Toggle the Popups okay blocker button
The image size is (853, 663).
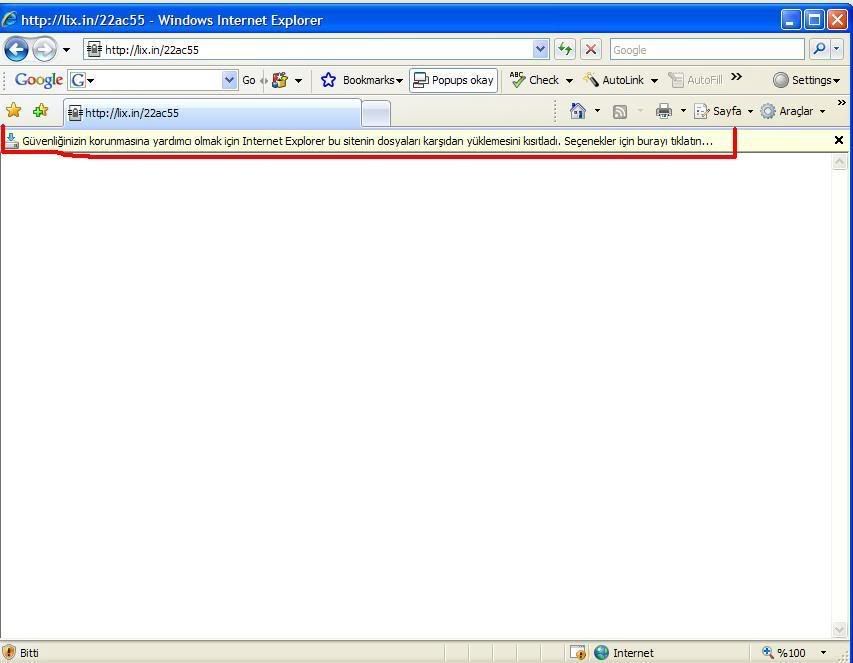tap(453, 80)
